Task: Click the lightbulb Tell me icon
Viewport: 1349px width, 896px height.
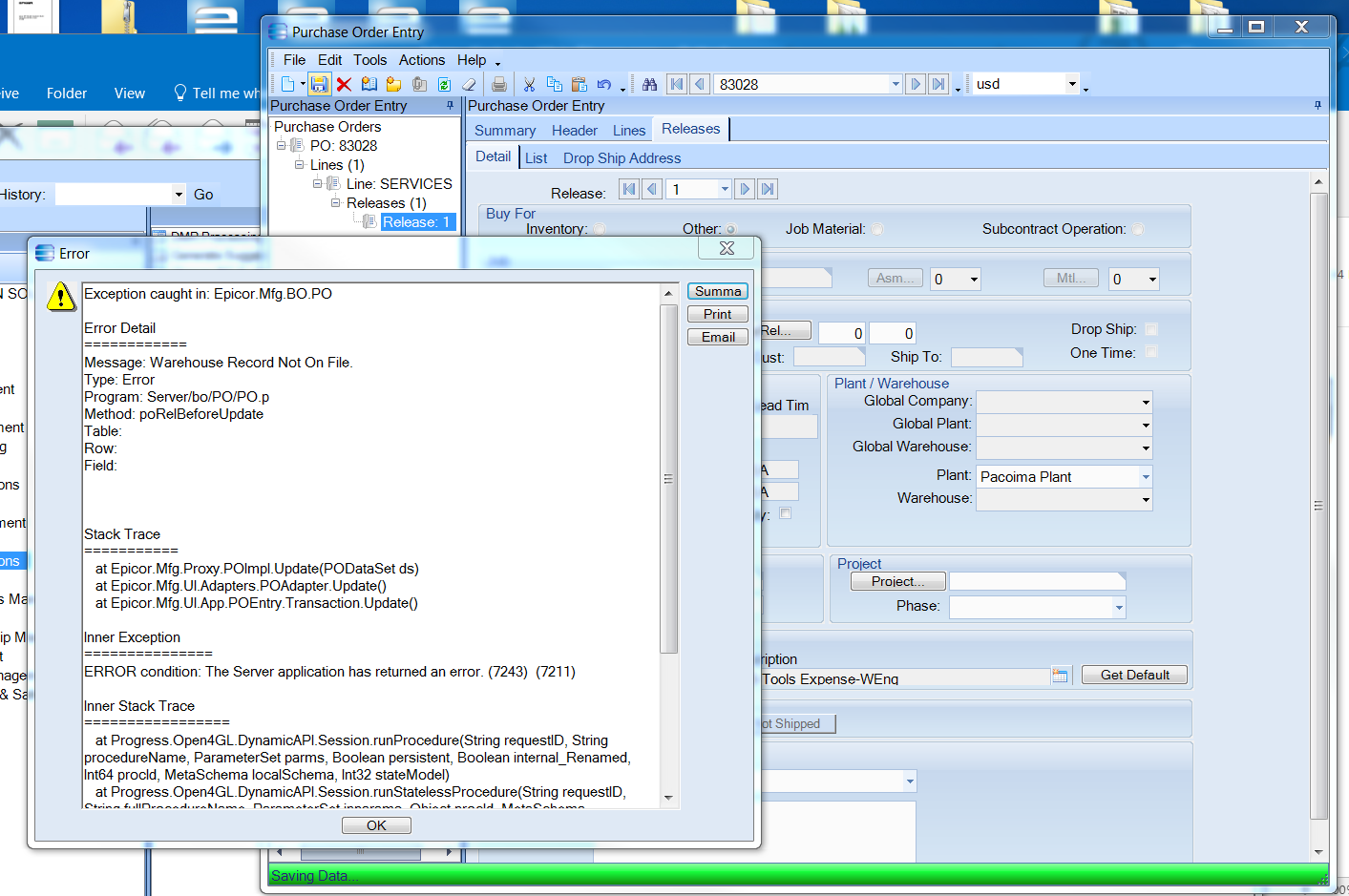Action: [x=179, y=93]
